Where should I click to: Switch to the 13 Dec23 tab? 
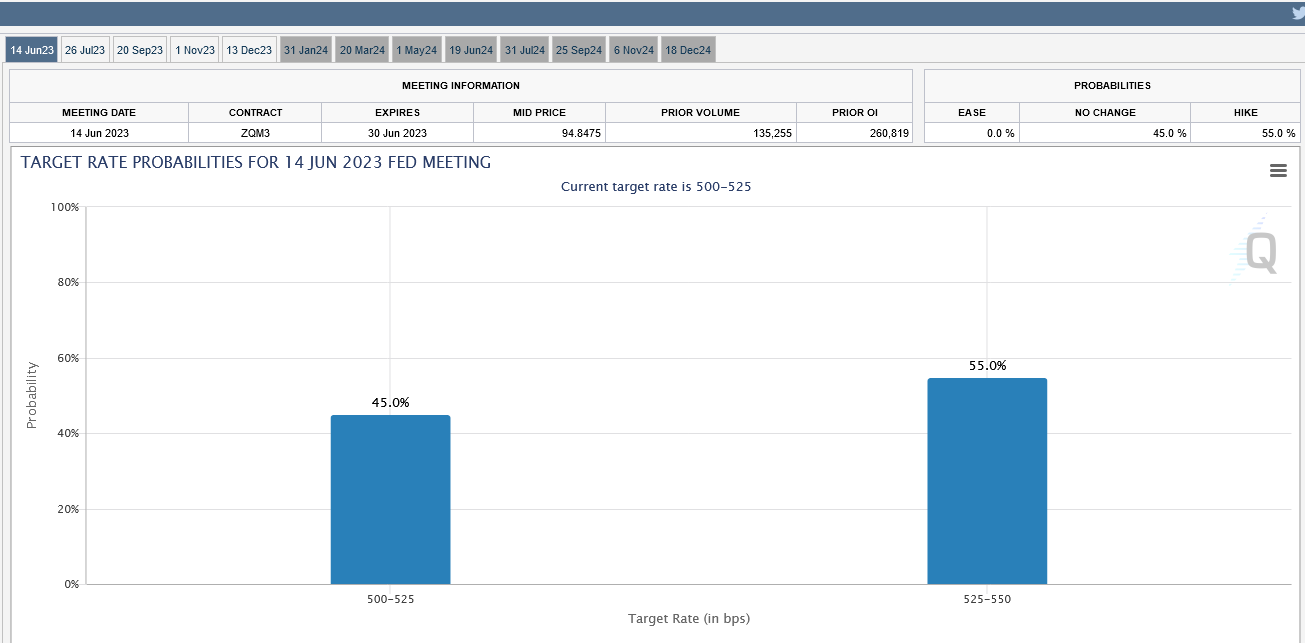(x=249, y=50)
